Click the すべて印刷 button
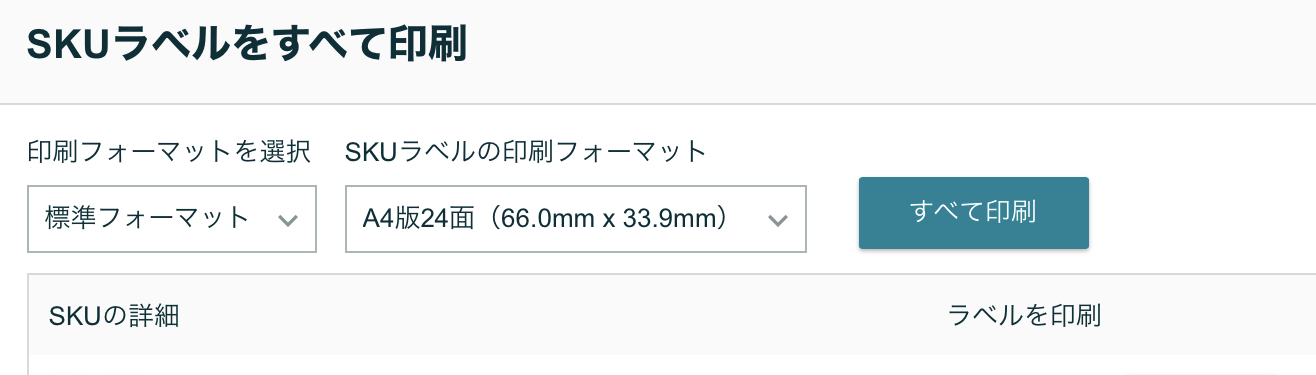Viewport: 1316px width, 375px height. point(973,212)
